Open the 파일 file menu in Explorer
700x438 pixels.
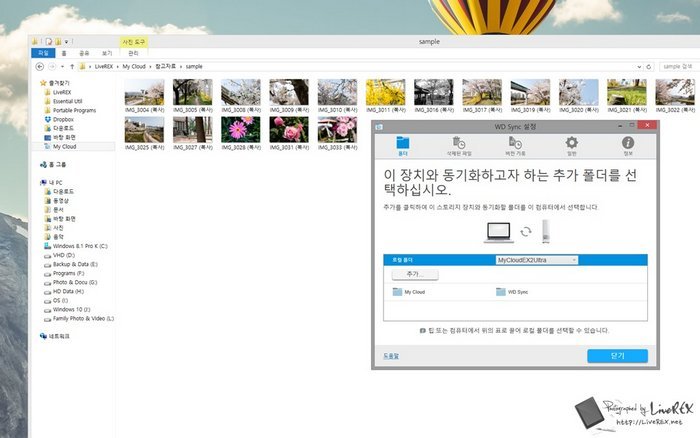(43, 53)
